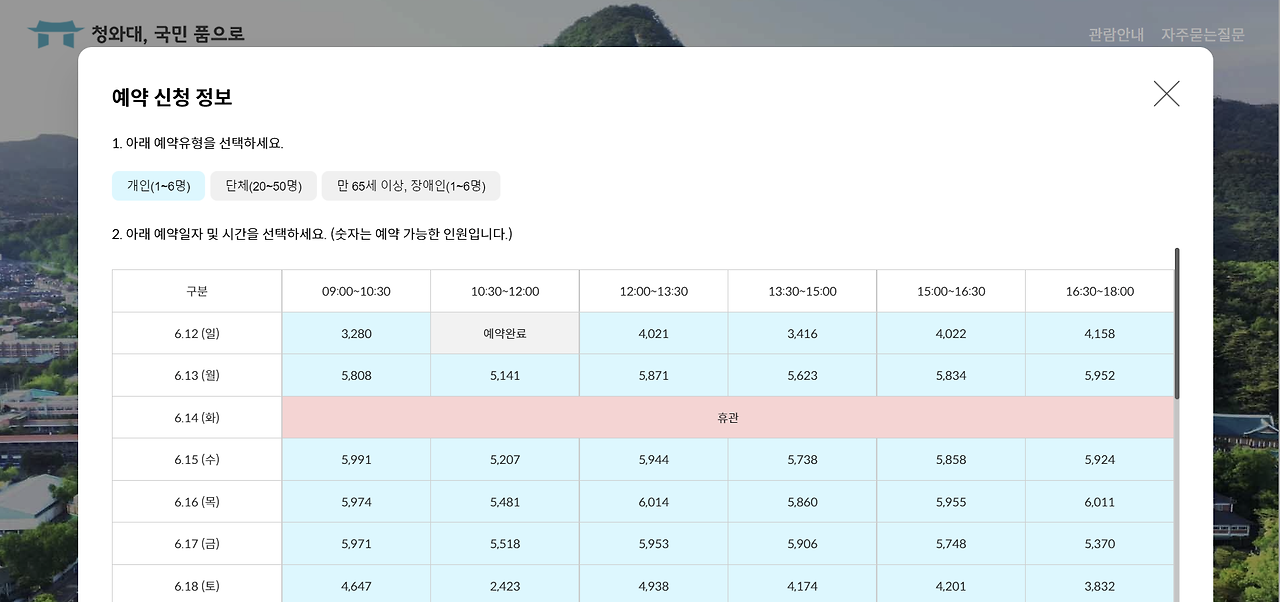This screenshot has height=602, width=1280.
Task: Click the 6.17 slot showing 5,518
Action: 505,544
